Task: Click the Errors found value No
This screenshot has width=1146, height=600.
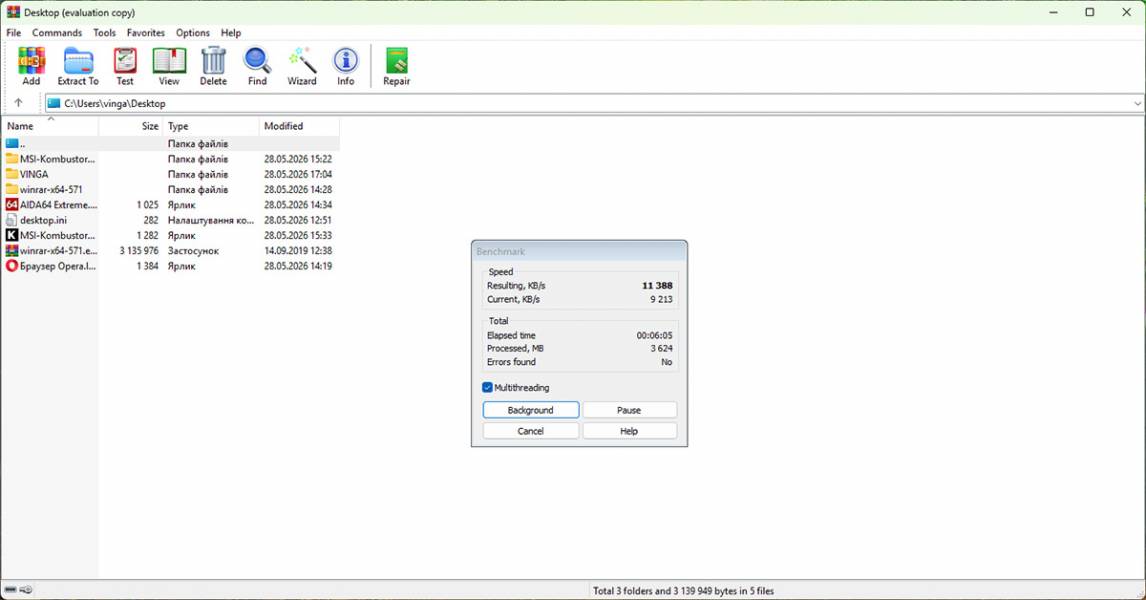Action: (667, 362)
